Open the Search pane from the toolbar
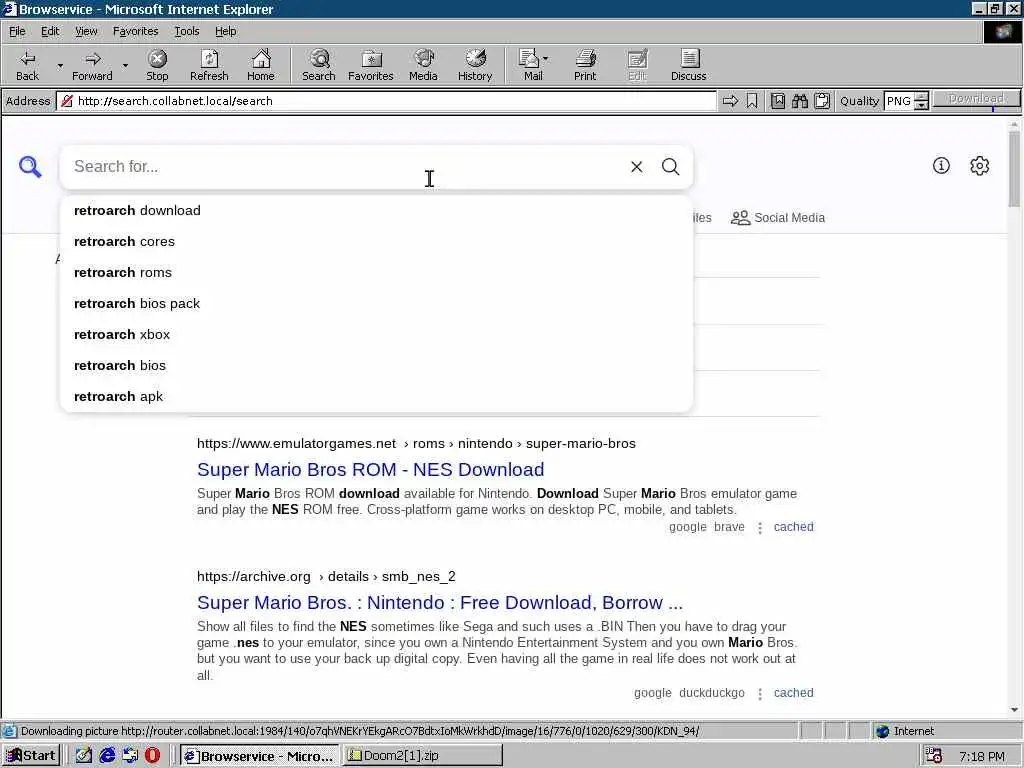Image resolution: width=1024 pixels, height=768 pixels. point(319,65)
